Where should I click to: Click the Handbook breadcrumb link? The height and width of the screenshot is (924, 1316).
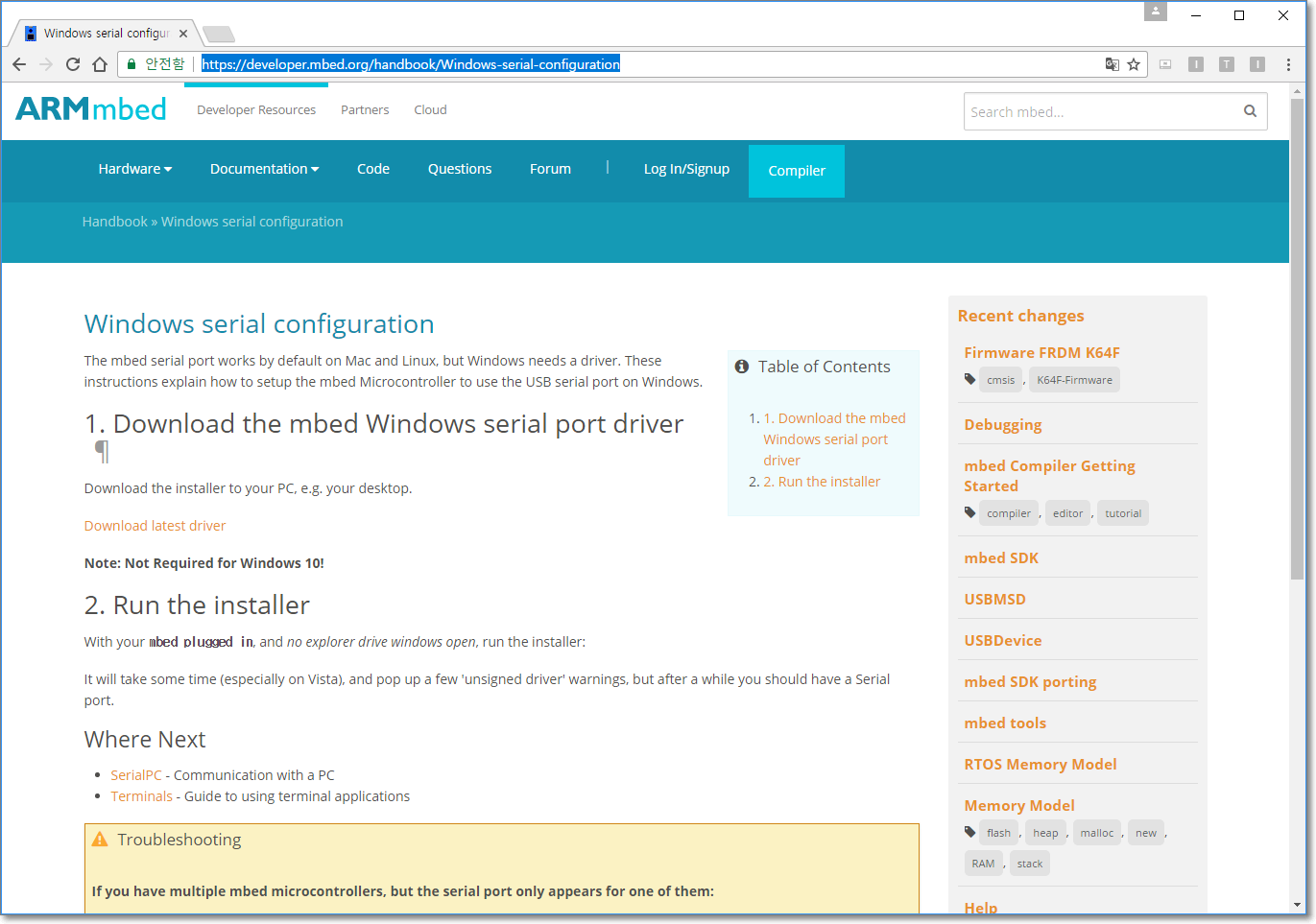point(115,222)
